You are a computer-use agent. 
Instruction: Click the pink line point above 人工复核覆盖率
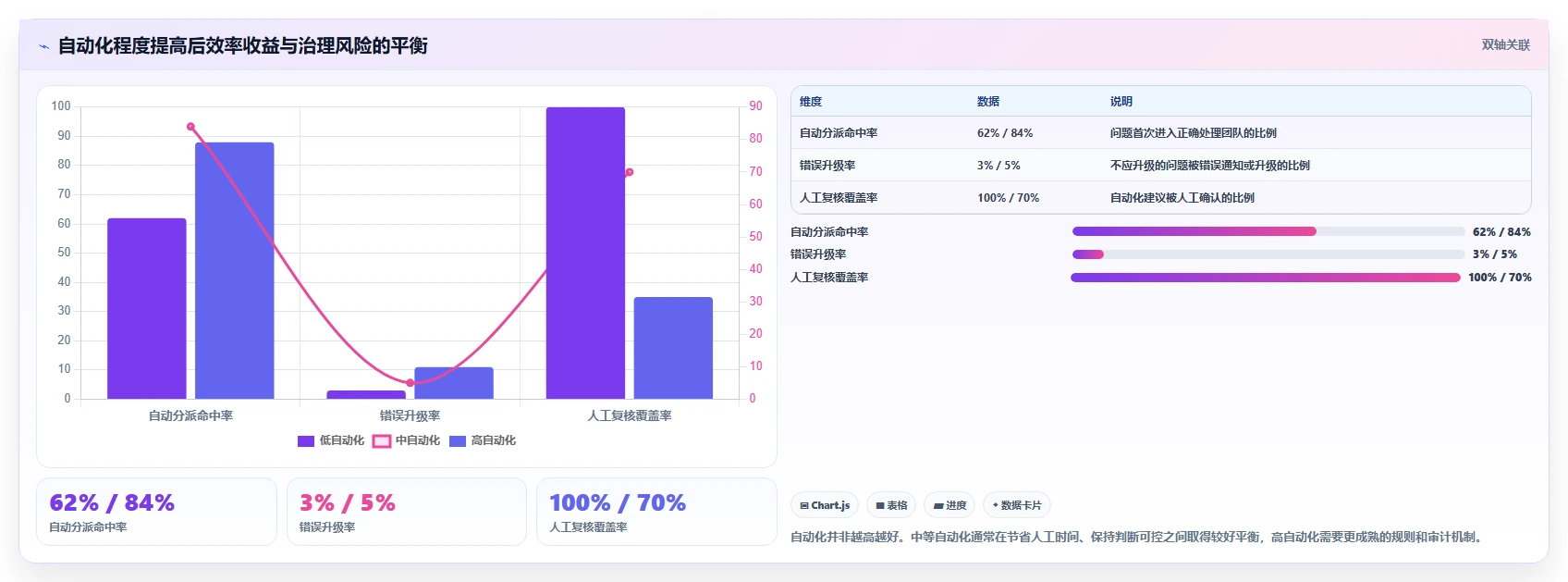point(630,172)
